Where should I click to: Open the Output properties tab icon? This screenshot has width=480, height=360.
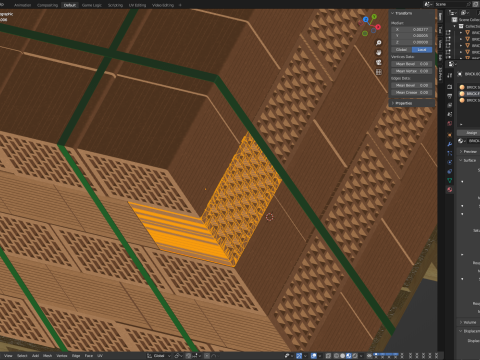click(x=450, y=96)
